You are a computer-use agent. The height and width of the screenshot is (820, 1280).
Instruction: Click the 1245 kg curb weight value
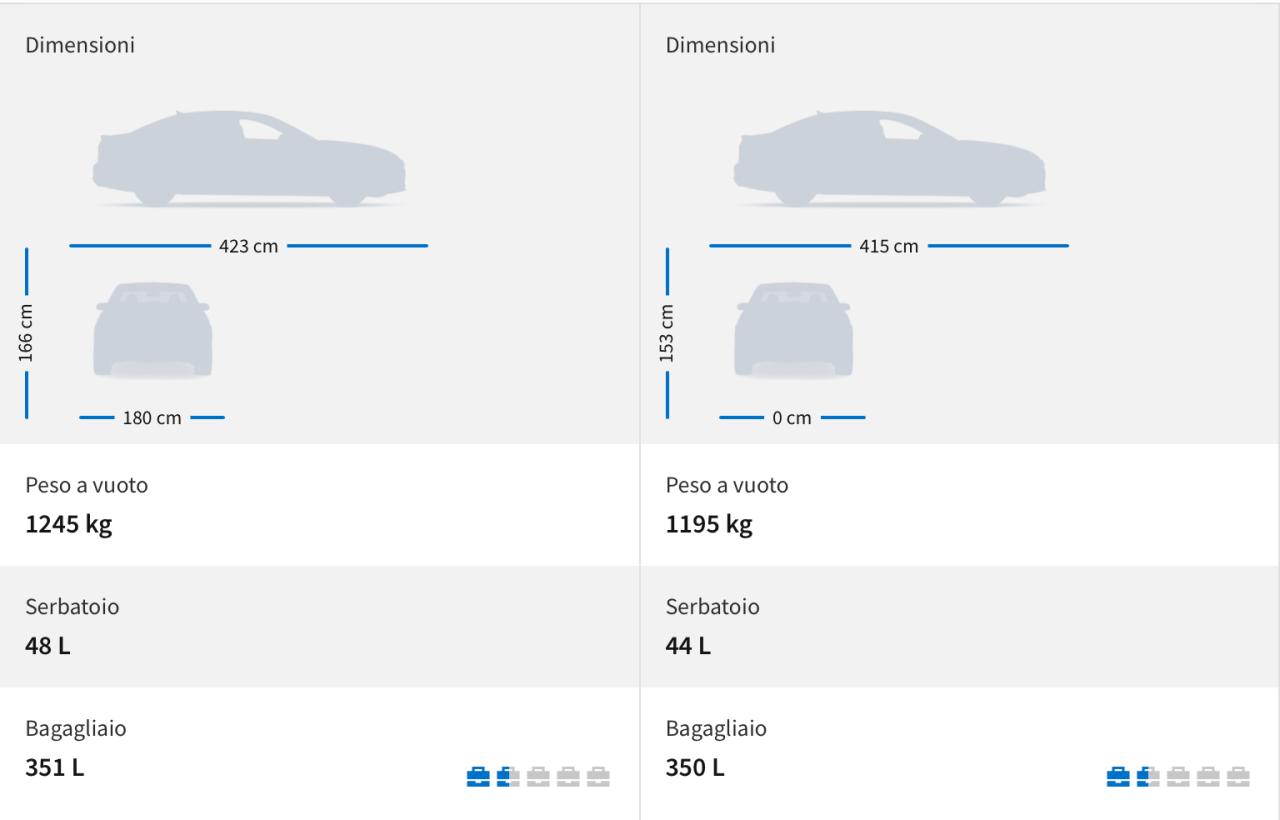click(x=69, y=524)
